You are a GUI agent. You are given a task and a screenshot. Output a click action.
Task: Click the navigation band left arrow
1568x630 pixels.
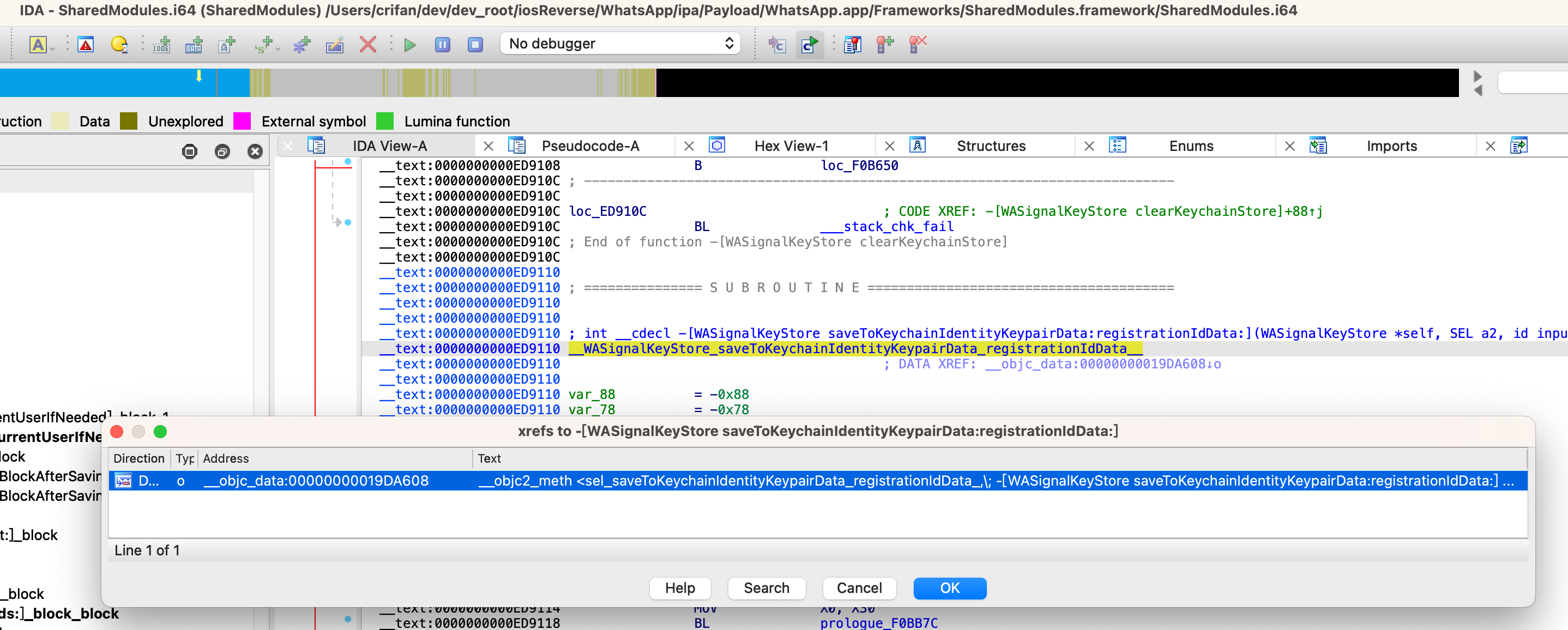pyautogui.click(x=1477, y=90)
